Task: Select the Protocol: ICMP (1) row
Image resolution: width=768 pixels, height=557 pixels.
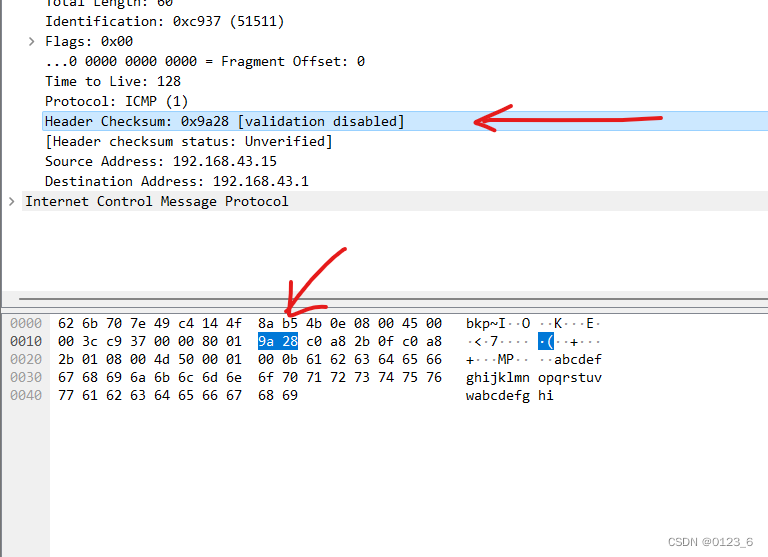Action: [x=117, y=101]
